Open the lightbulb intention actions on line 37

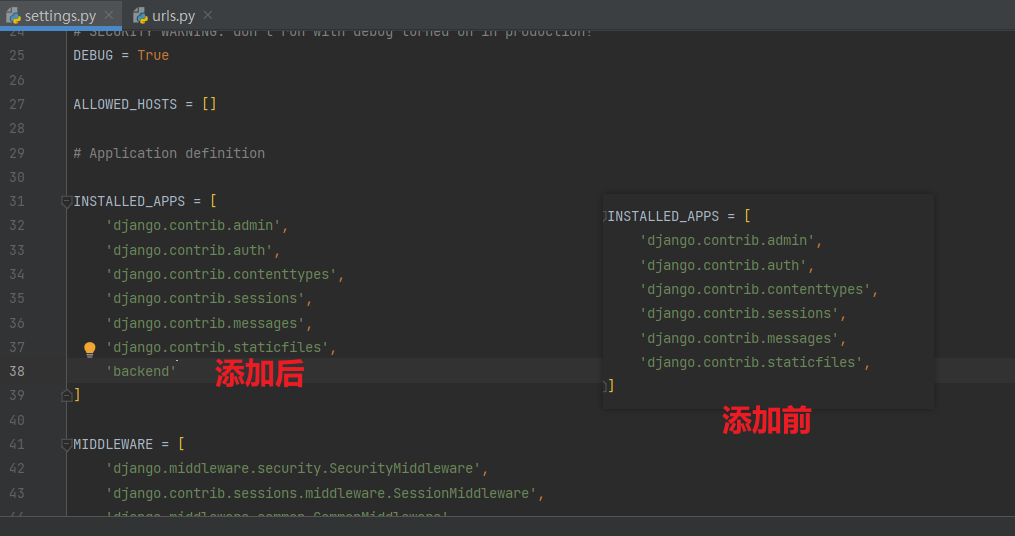coord(90,350)
